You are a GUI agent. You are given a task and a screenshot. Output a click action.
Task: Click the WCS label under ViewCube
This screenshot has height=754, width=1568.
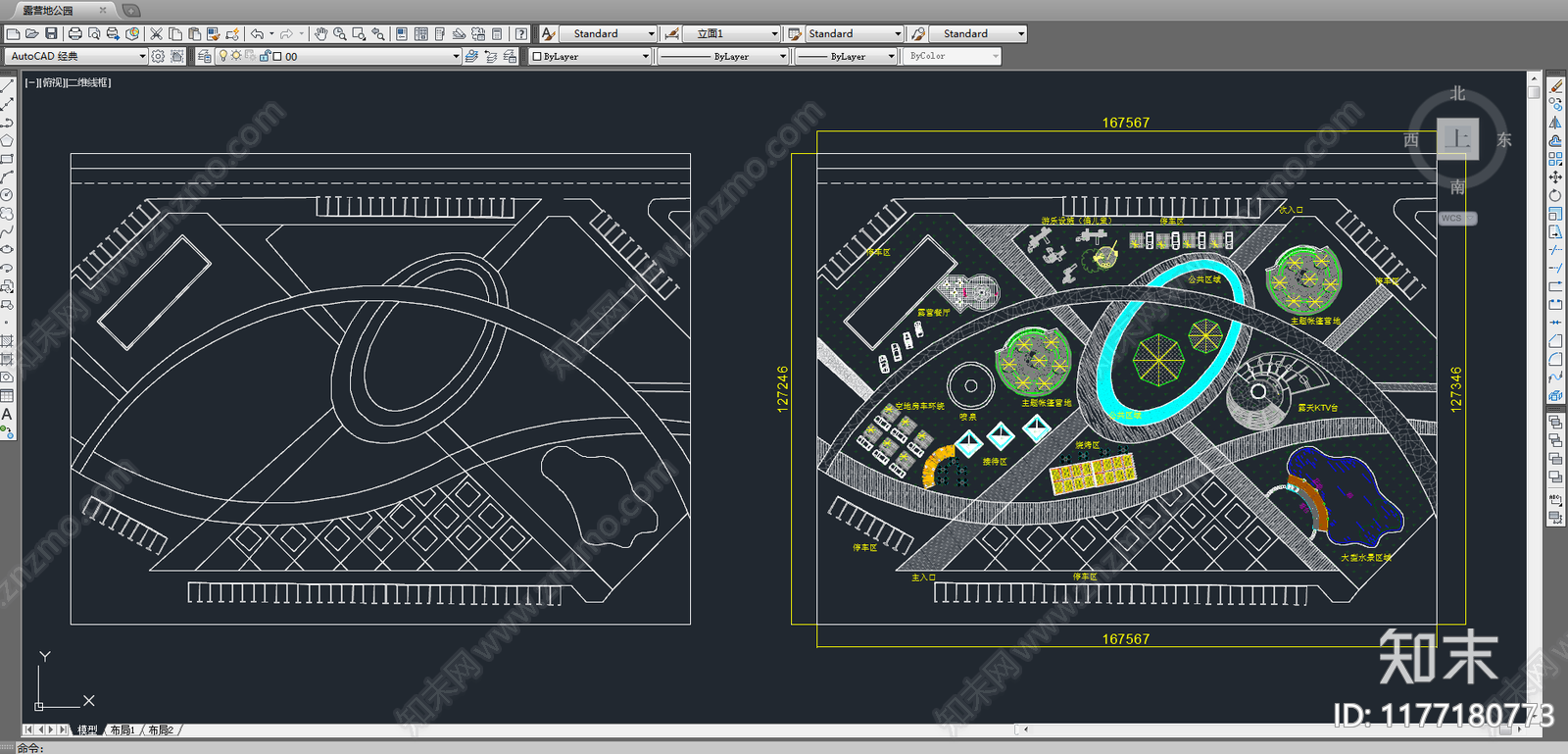coord(1451,218)
